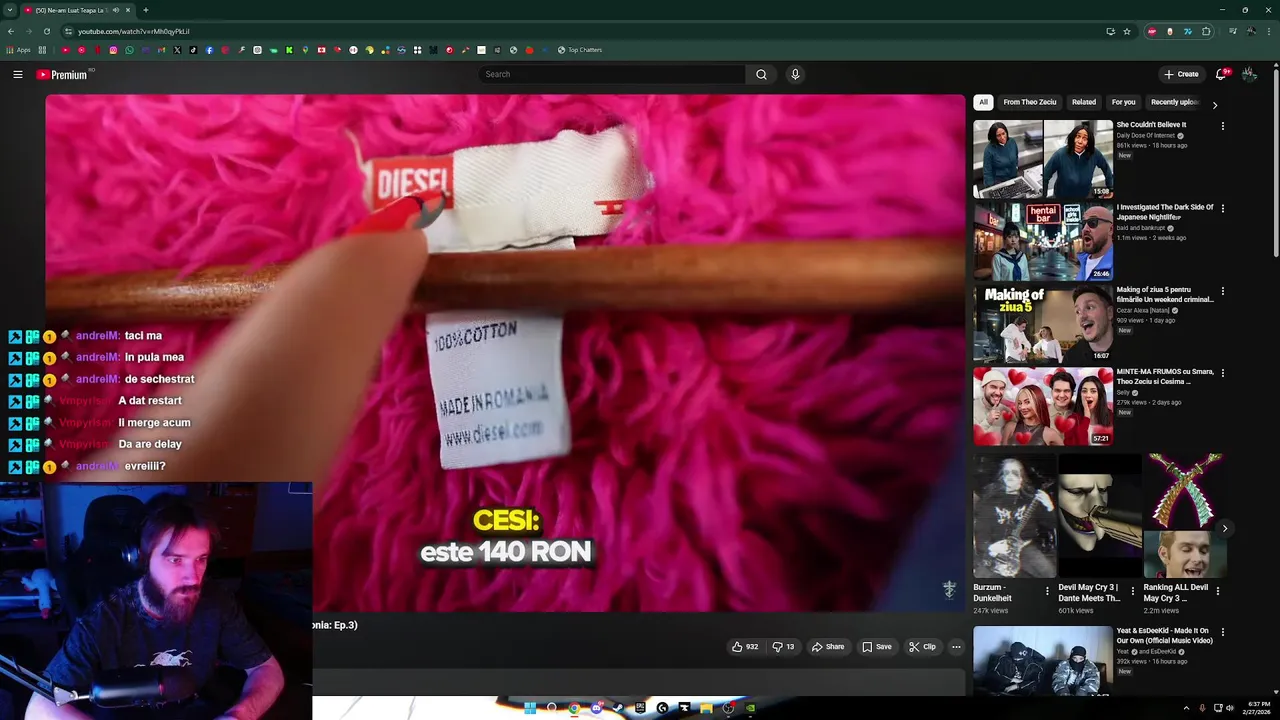Click the address bar URL
The height and width of the screenshot is (720, 1280).
click(134, 31)
